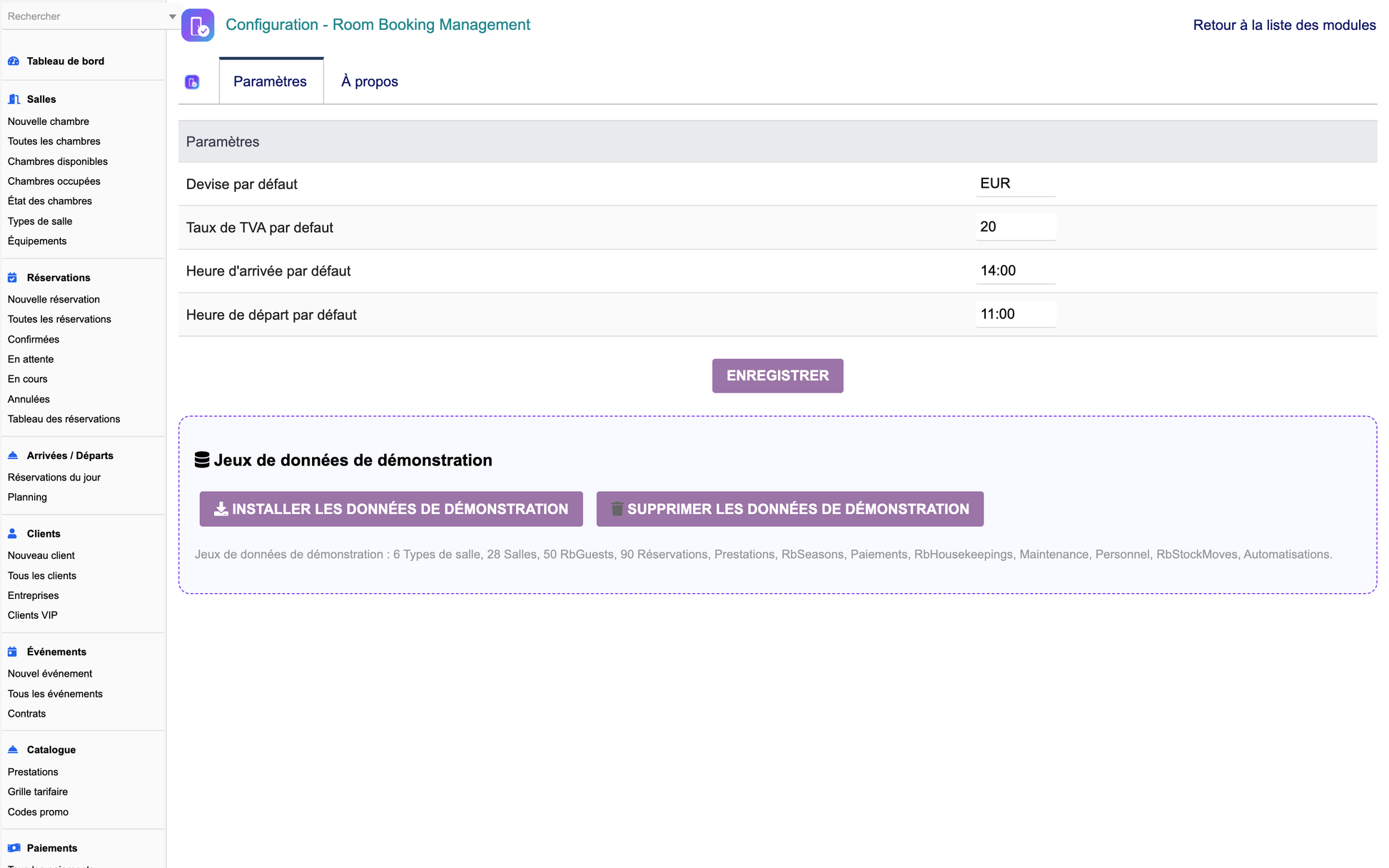Open the Salles menu header
The width and height of the screenshot is (1389, 868).
point(41,99)
